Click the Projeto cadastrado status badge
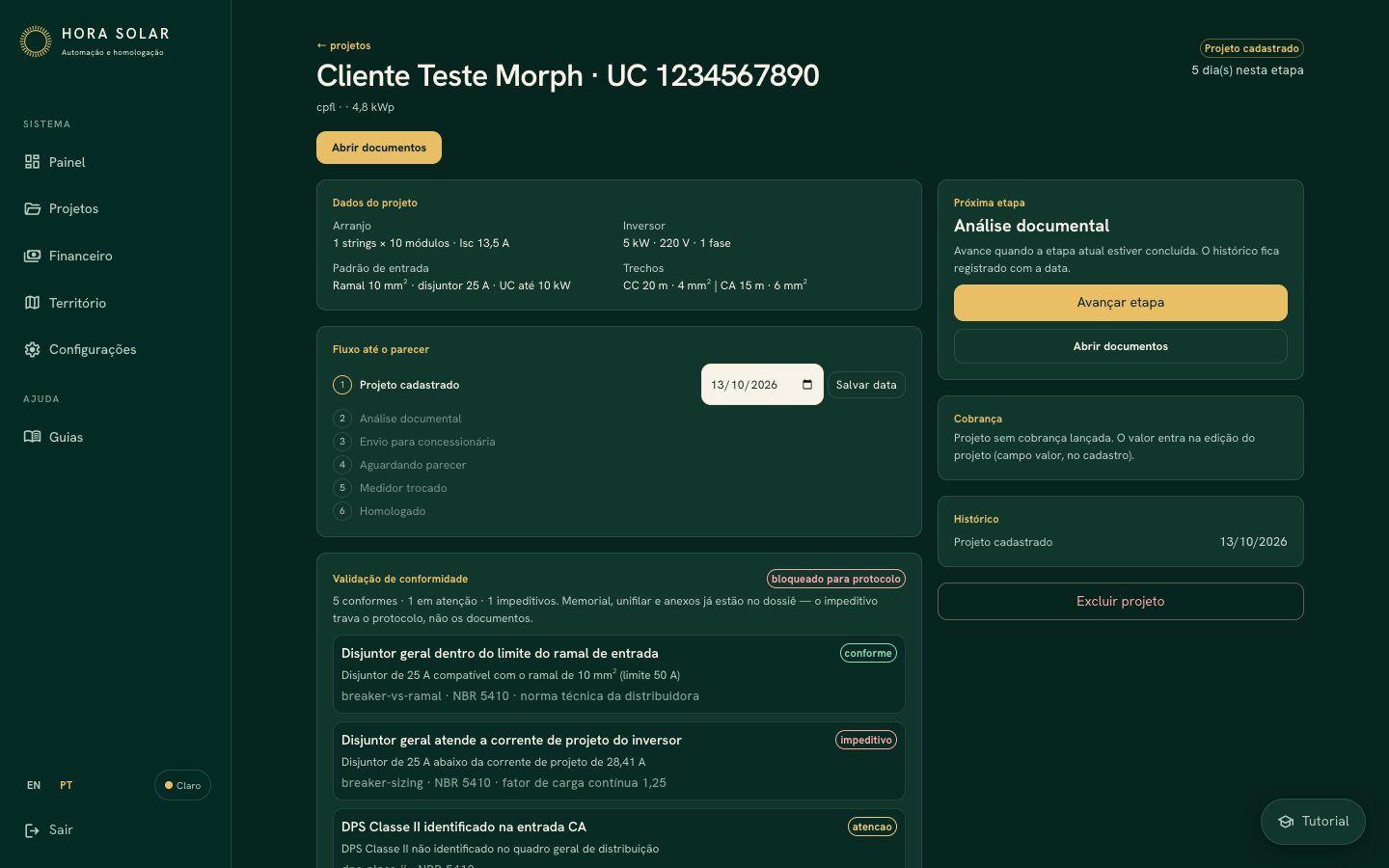Viewport: 1389px width, 868px height. (1252, 48)
